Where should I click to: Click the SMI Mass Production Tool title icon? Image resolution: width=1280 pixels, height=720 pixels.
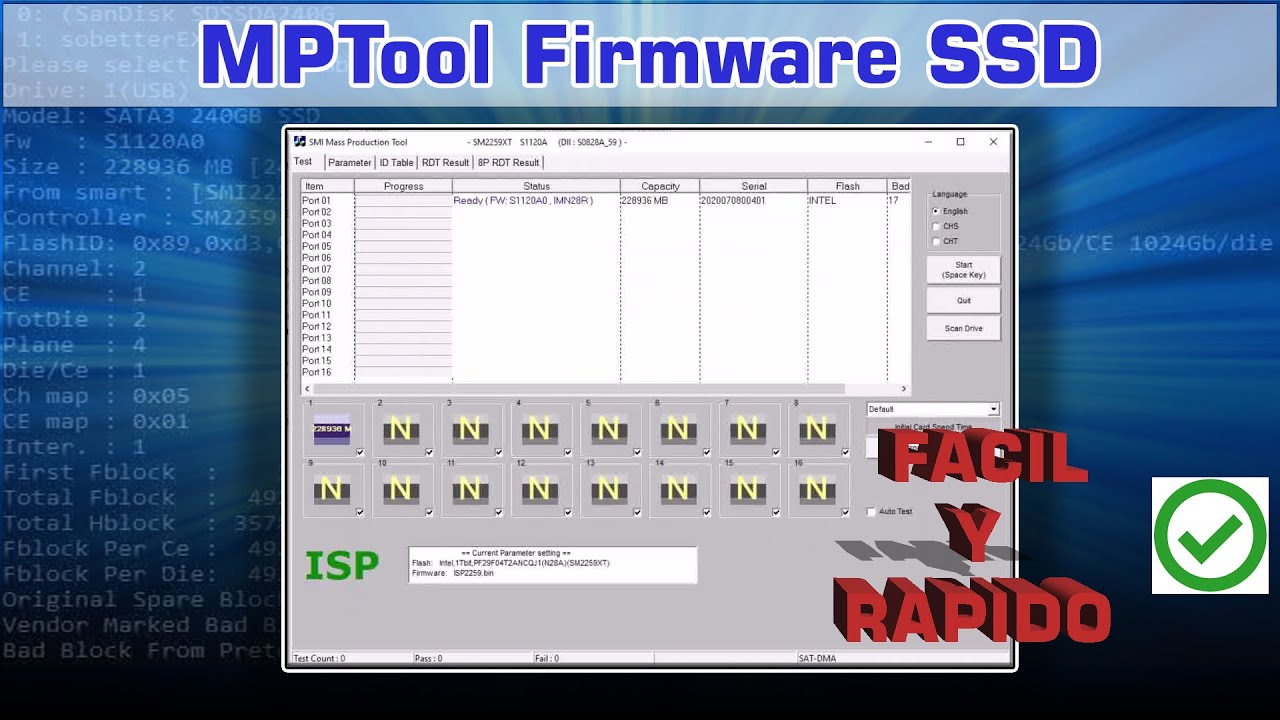(298, 142)
